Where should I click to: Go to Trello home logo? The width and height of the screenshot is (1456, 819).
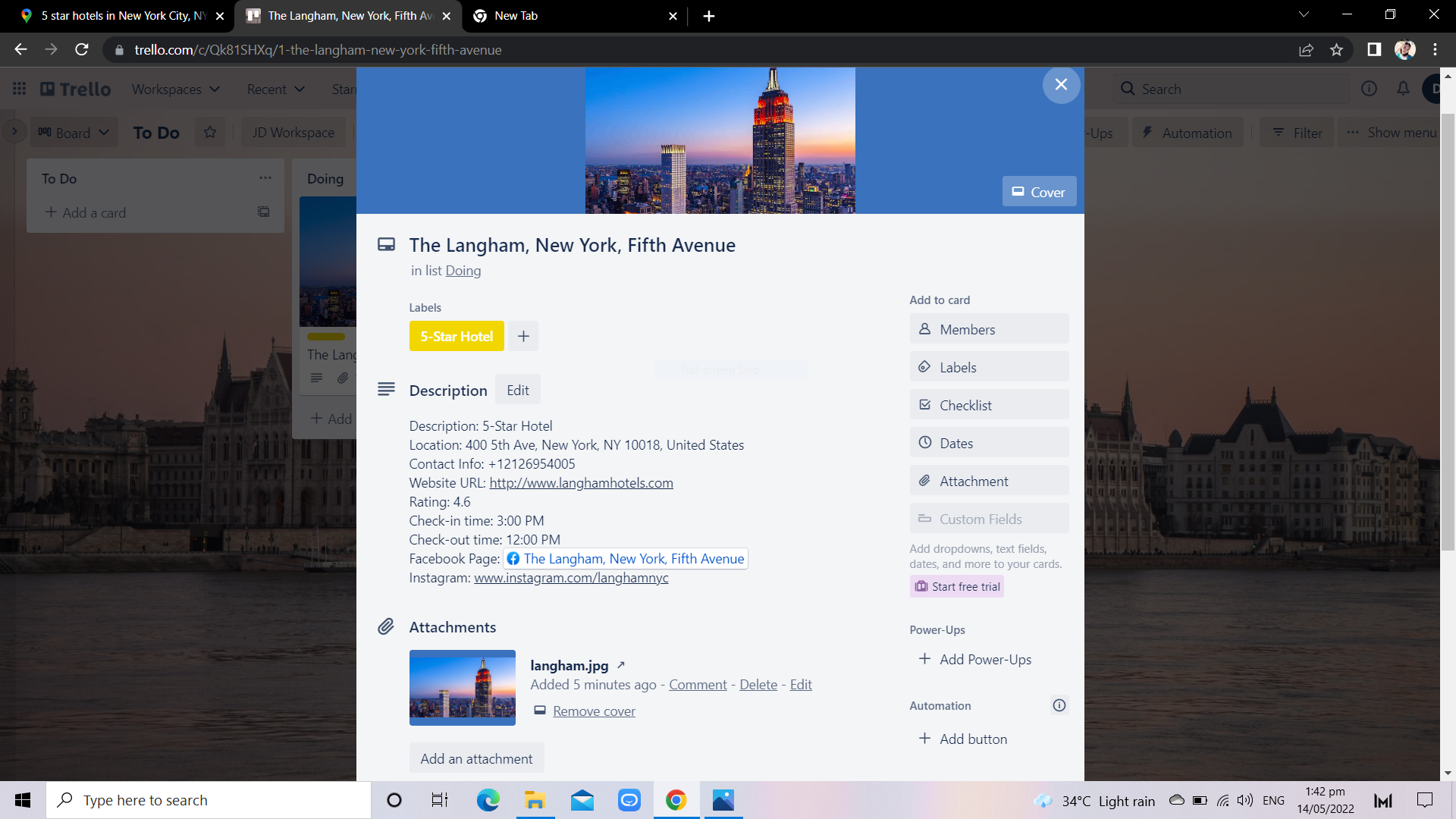[x=75, y=89]
